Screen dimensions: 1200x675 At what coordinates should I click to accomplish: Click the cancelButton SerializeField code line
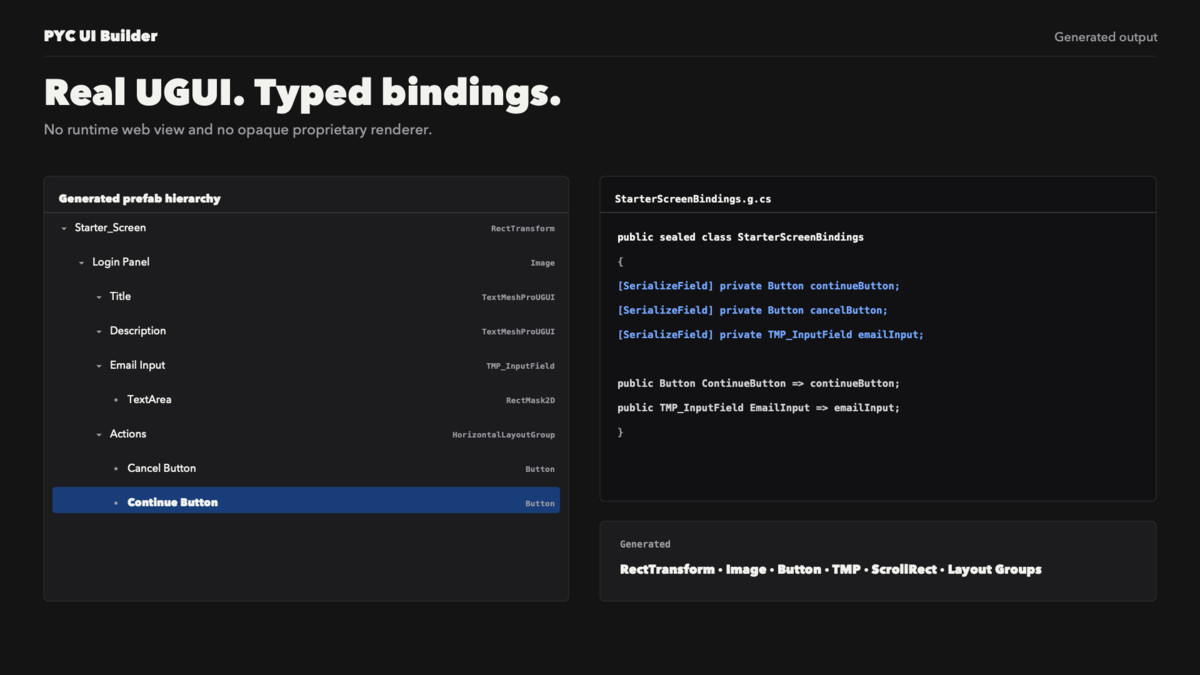[753, 310]
